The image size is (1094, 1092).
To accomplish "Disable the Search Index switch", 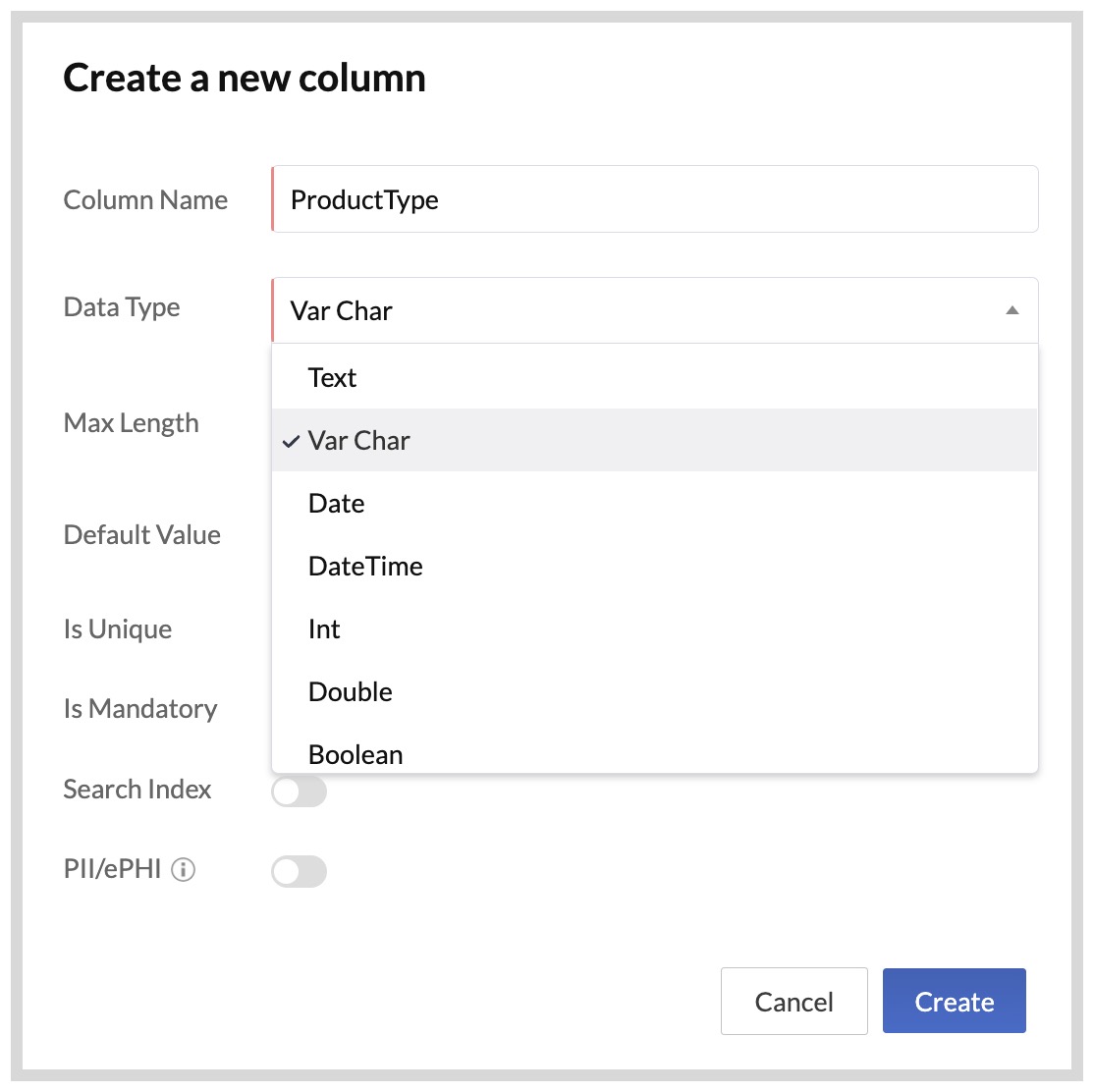I will click(300, 790).
